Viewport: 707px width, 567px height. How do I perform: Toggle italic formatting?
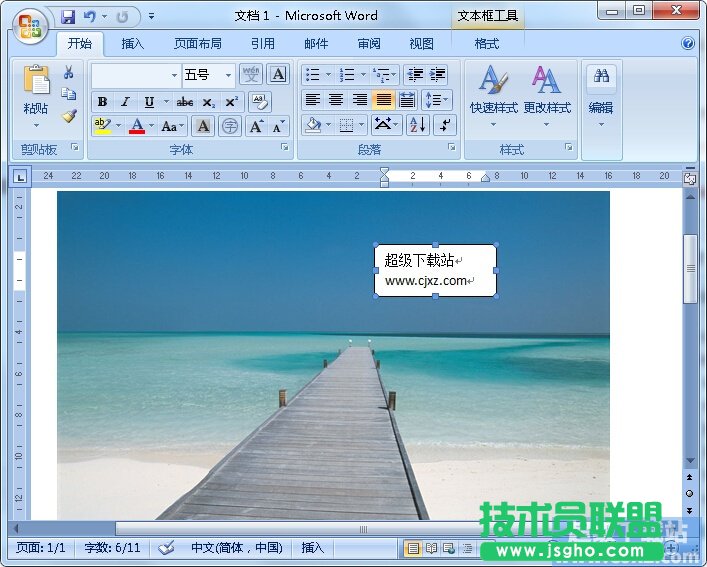pyautogui.click(x=125, y=102)
